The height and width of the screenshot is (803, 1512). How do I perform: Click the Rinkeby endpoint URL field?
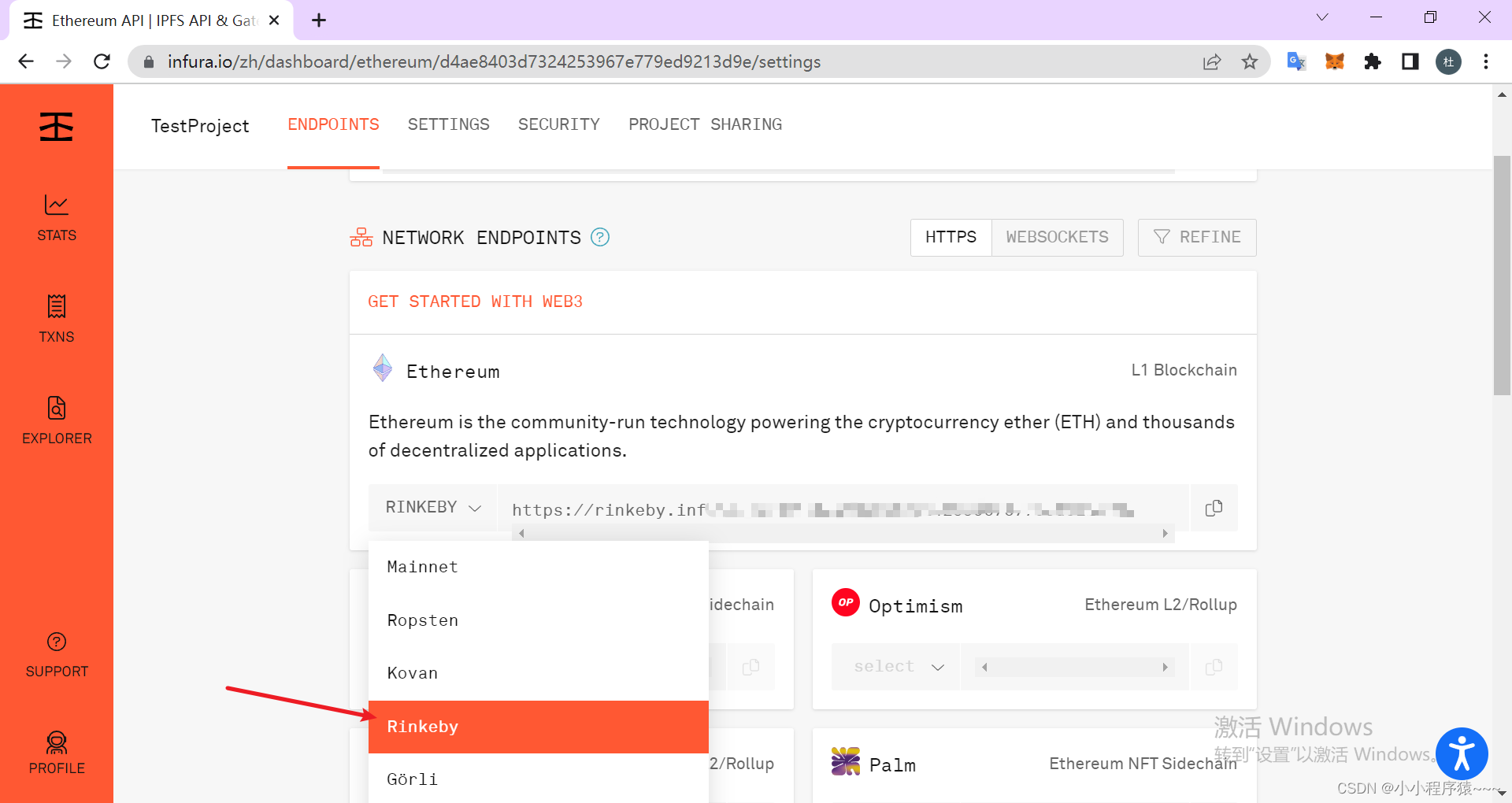pos(843,509)
